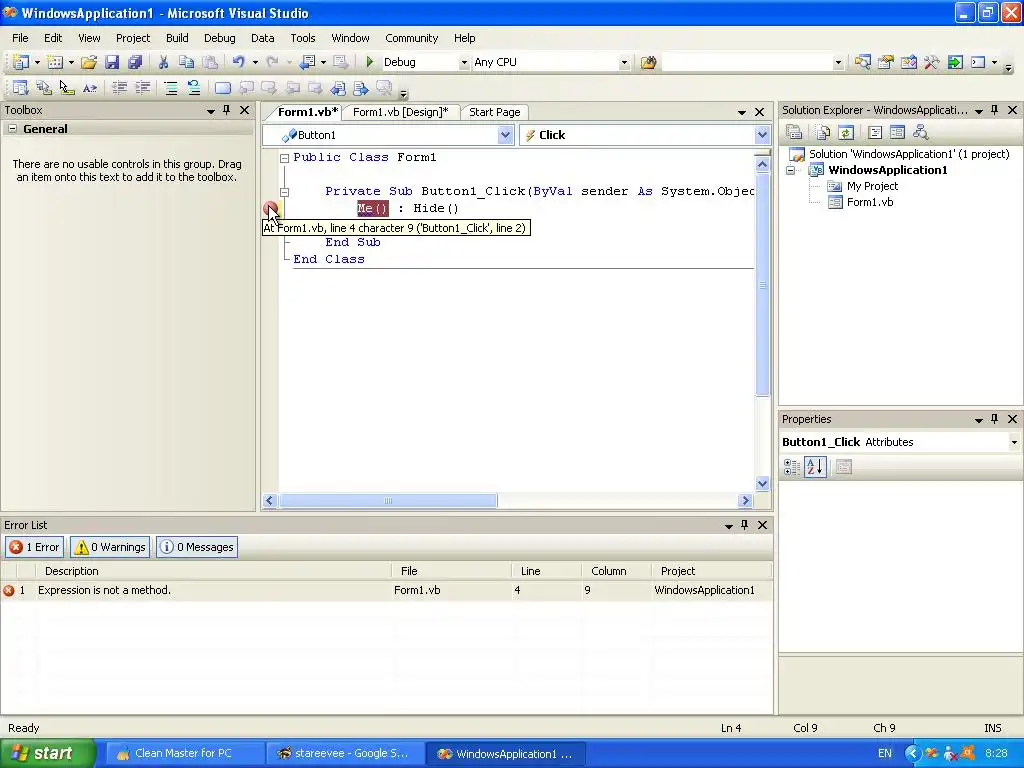Toggle auto-hide pin on Error List
Screen dimensions: 1024x768
click(x=744, y=524)
